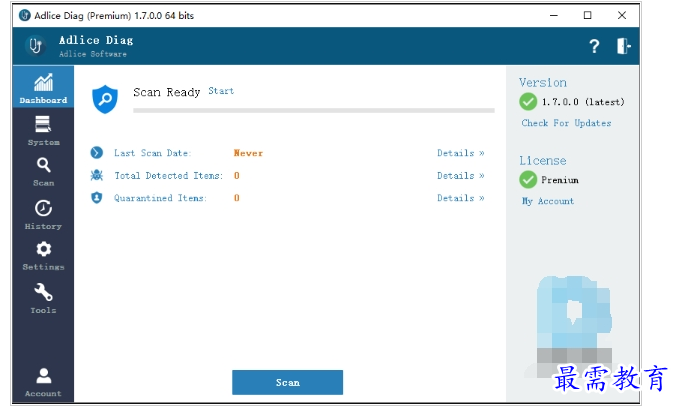The width and height of the screenshot is (676, 410).
Task: Maximize the Adlice Diag window
Action: coord(588,16)
